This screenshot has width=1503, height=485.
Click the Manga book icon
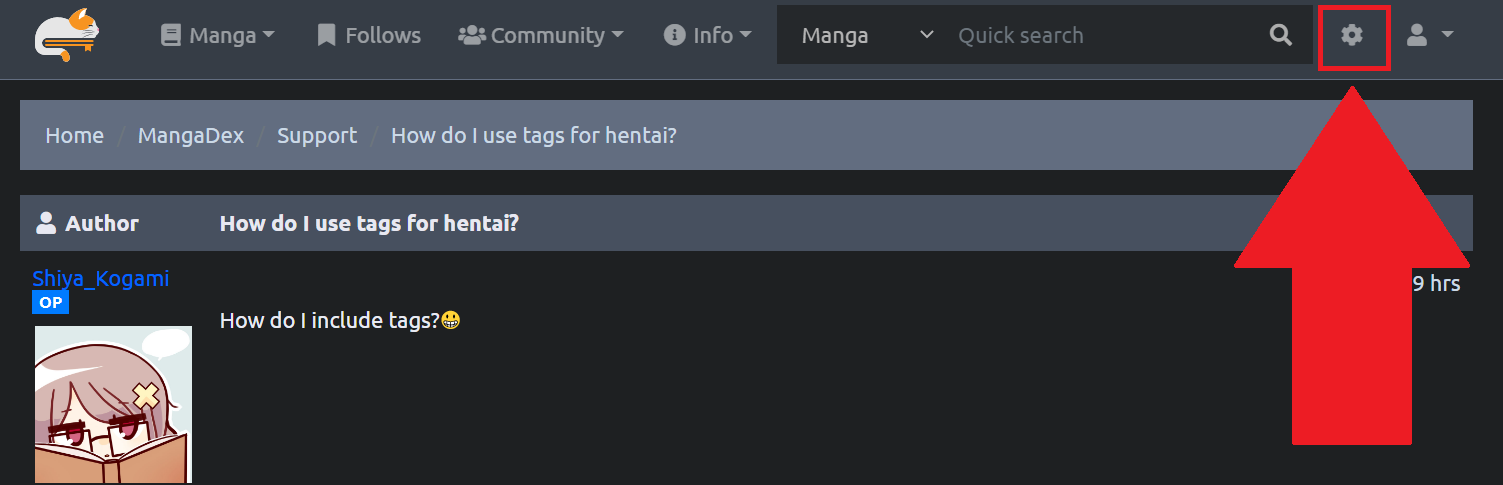click(x=171, y=36)
